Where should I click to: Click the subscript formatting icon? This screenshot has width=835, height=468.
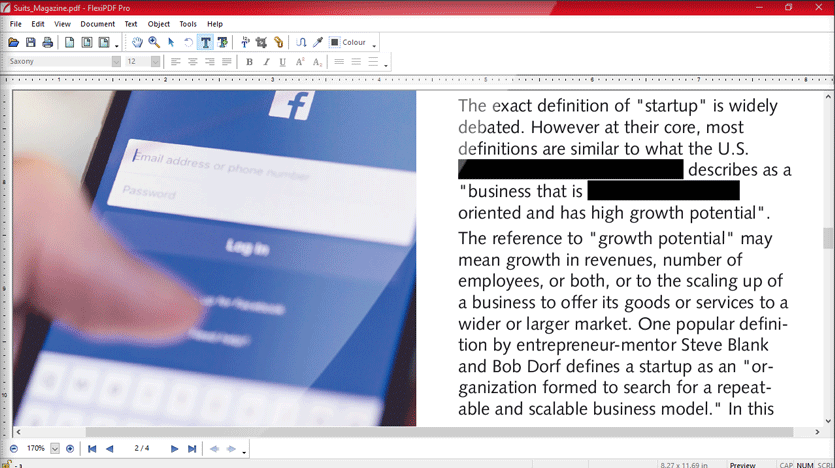coord(317,62)
